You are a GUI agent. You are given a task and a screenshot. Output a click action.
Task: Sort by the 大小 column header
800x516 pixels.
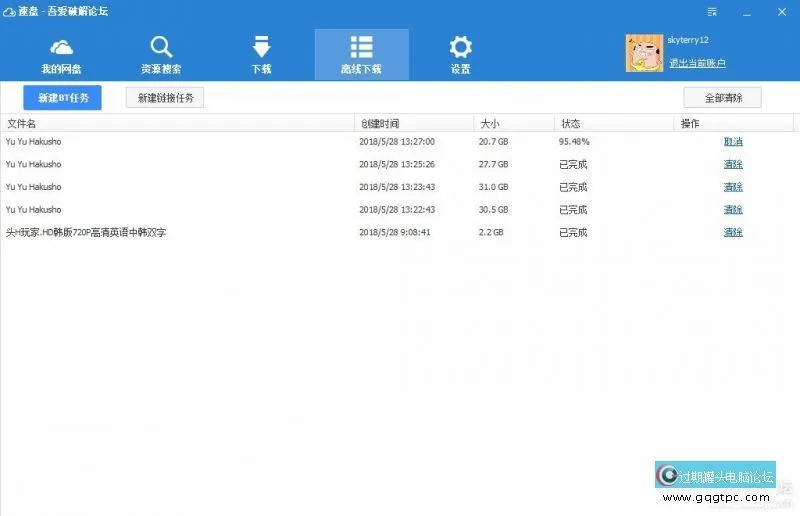pyautogui.click(x=490, y=124)
